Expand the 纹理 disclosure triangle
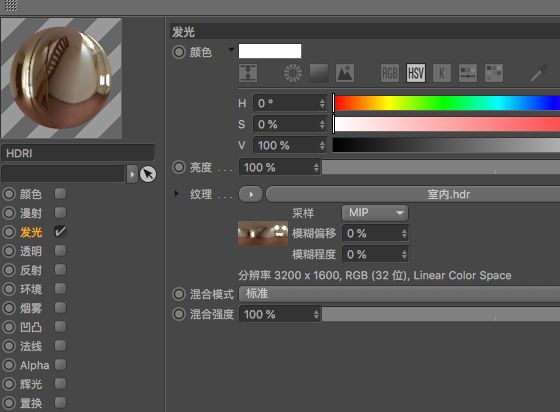 pos(176,194)
